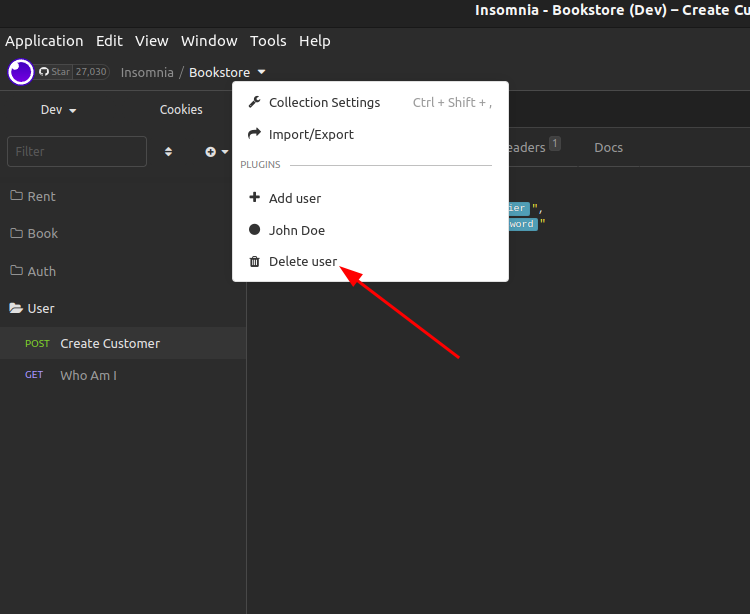Choose Delete user plugin action
This screenshot has height=614, width=750.
coord(370,262)
